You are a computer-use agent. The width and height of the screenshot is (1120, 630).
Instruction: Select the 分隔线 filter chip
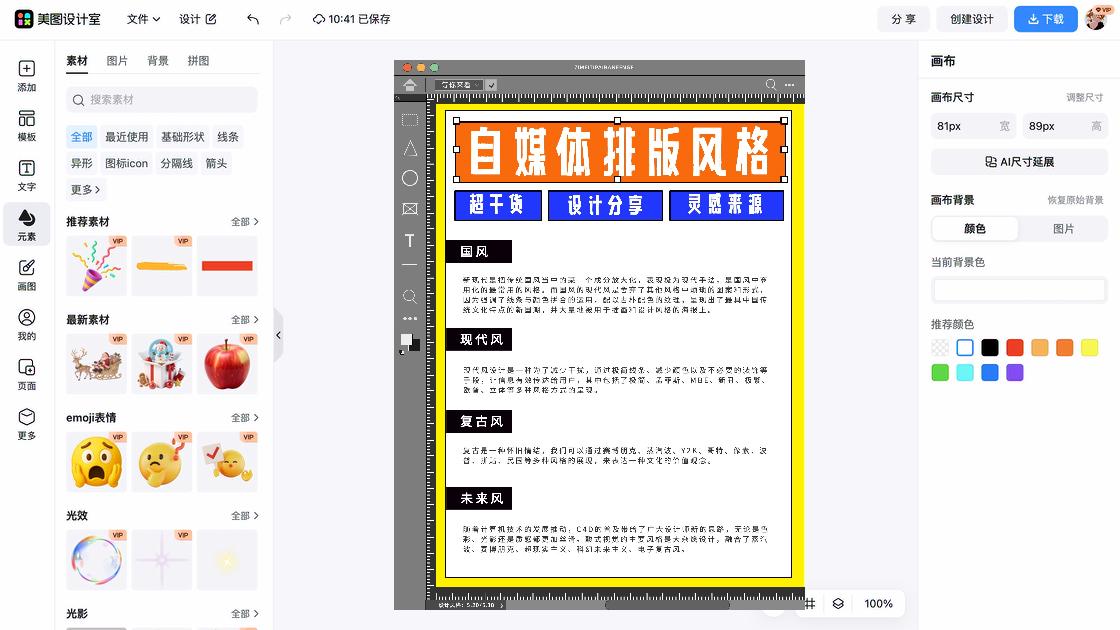pos(176,163)
